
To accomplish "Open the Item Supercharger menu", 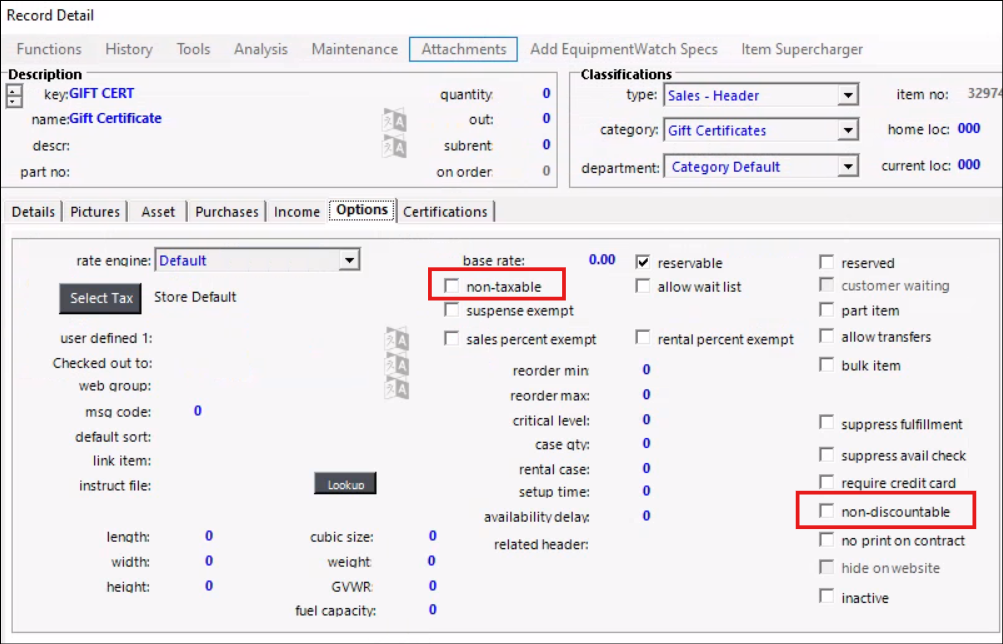I will pyautogui.click(x=801, y=49).
